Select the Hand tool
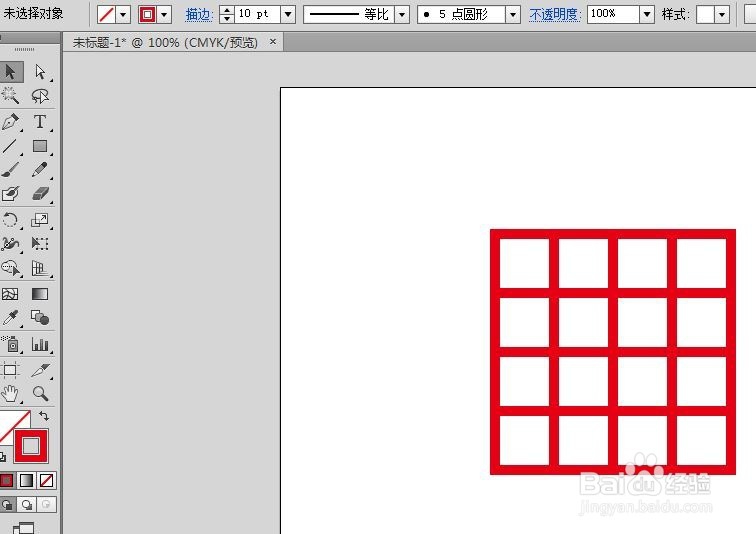The height and width of the screenshot is (534, 756). pyautogui.click(x=11, y=394)
